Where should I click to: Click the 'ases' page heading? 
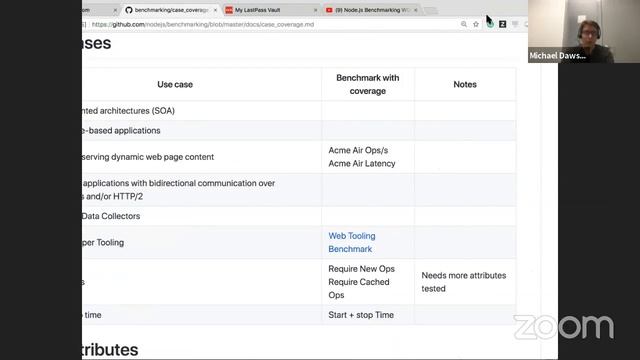tap(96, 43)
